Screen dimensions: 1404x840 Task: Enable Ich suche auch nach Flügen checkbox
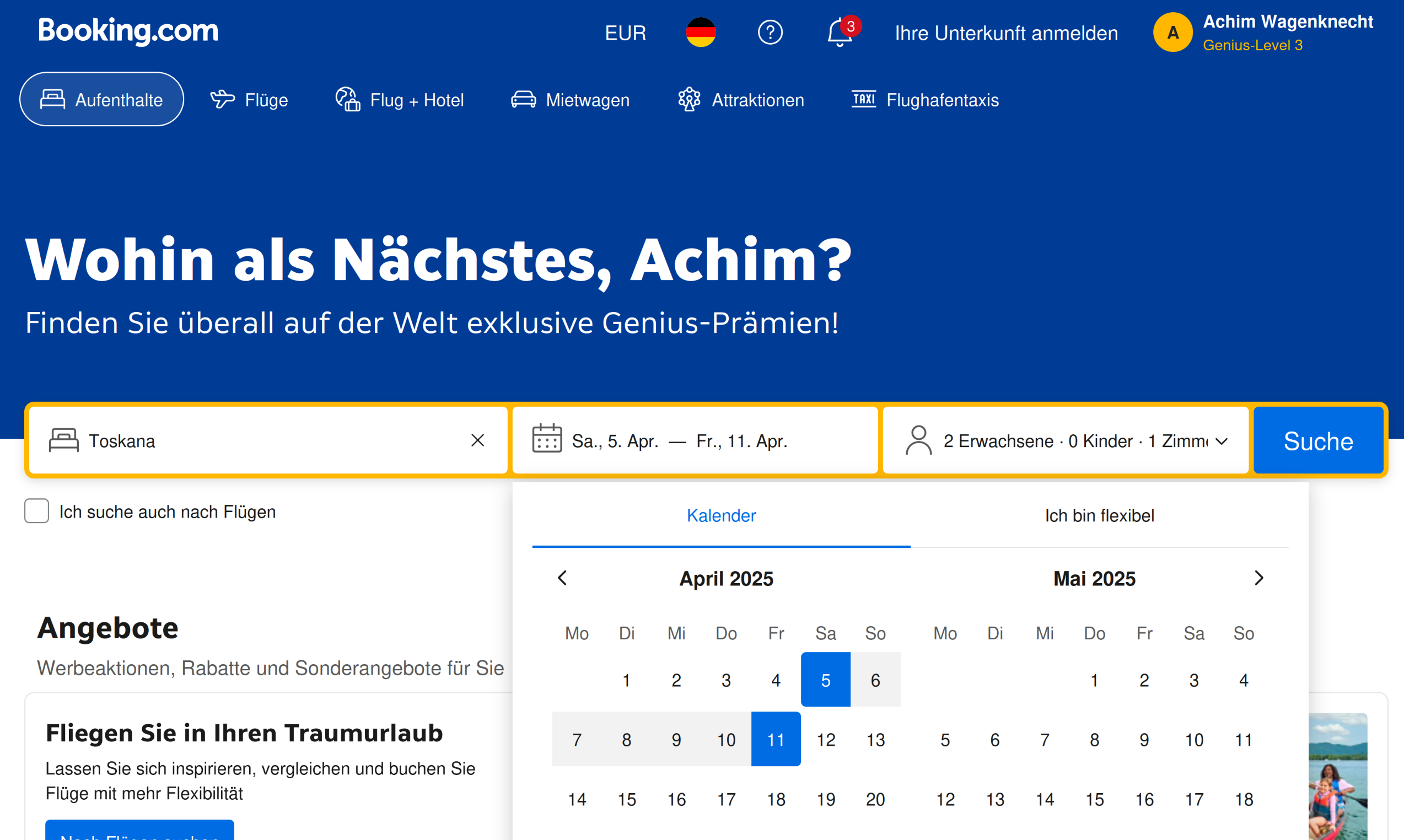[37, 510]
